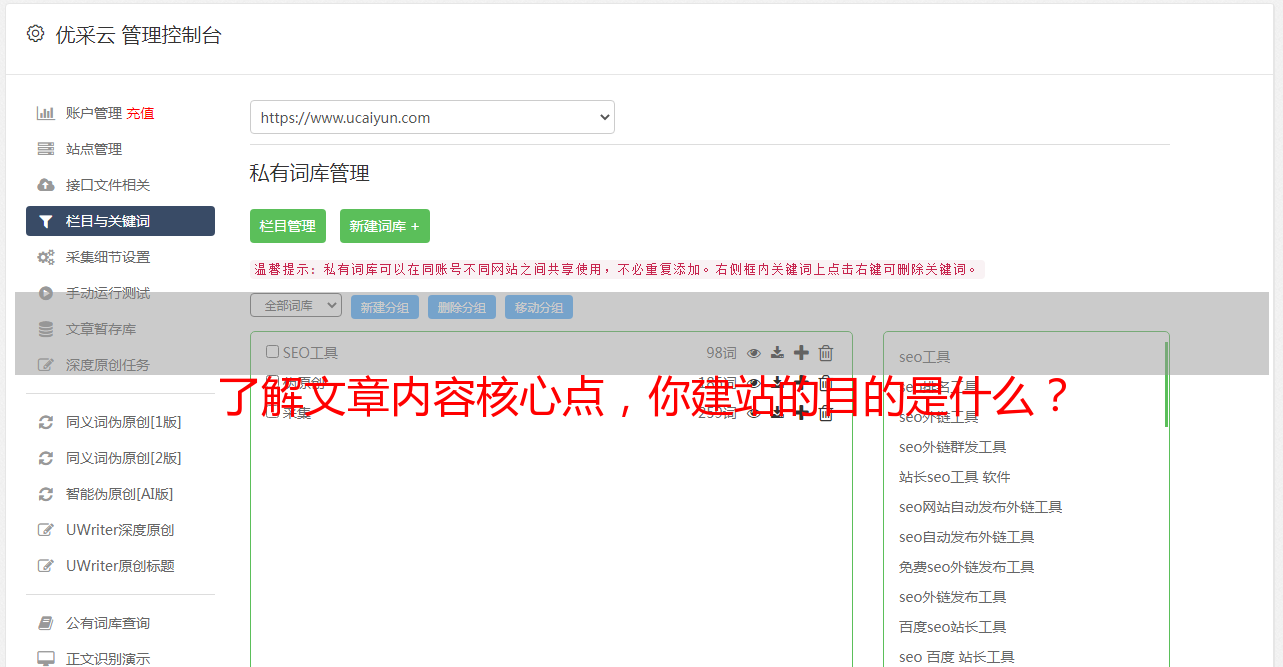
Task: Add keywords to SEO工具 with plus icon
Action: [801, 352]
